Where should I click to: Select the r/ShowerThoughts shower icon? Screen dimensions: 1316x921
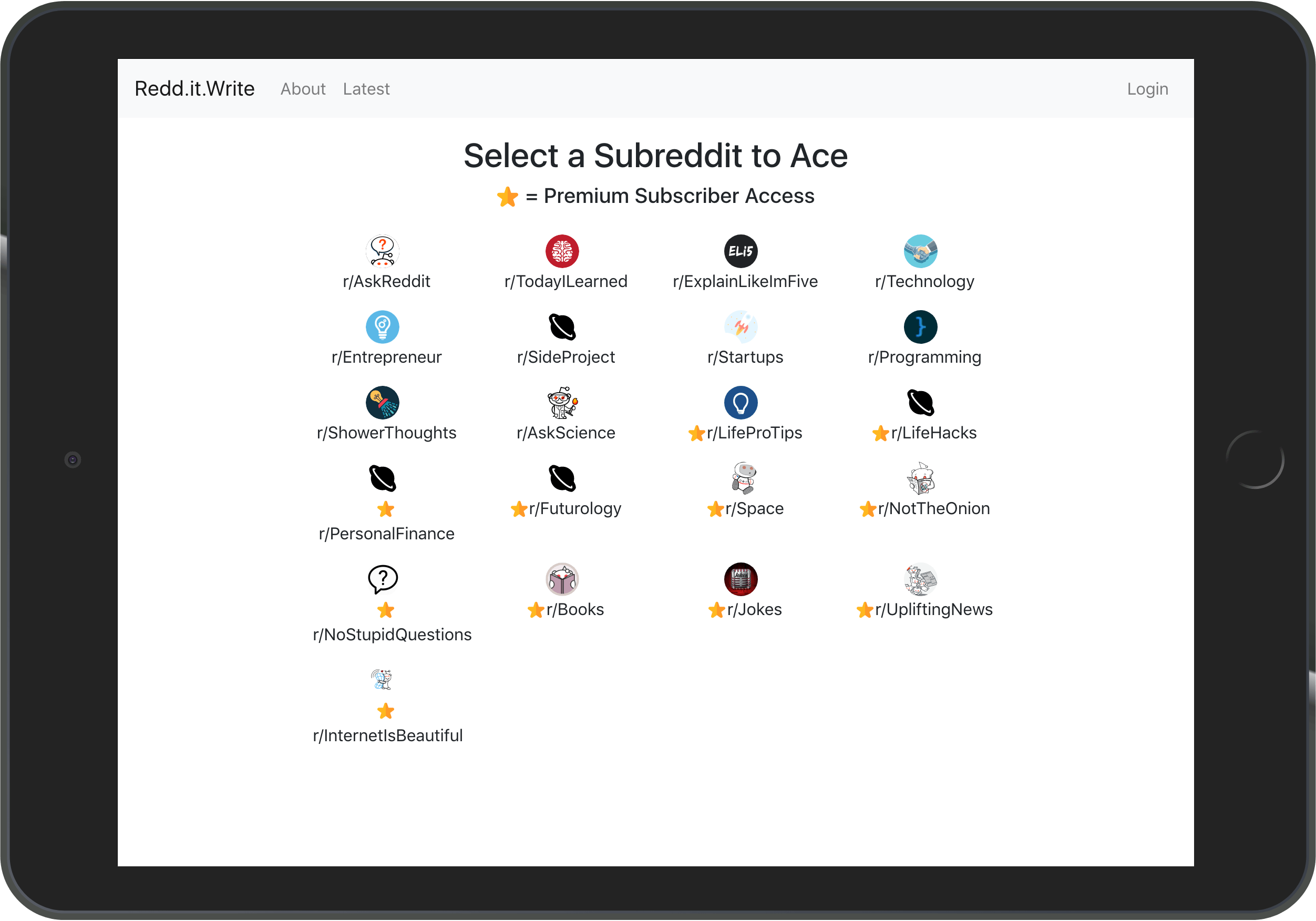click(x=382, y=403)
